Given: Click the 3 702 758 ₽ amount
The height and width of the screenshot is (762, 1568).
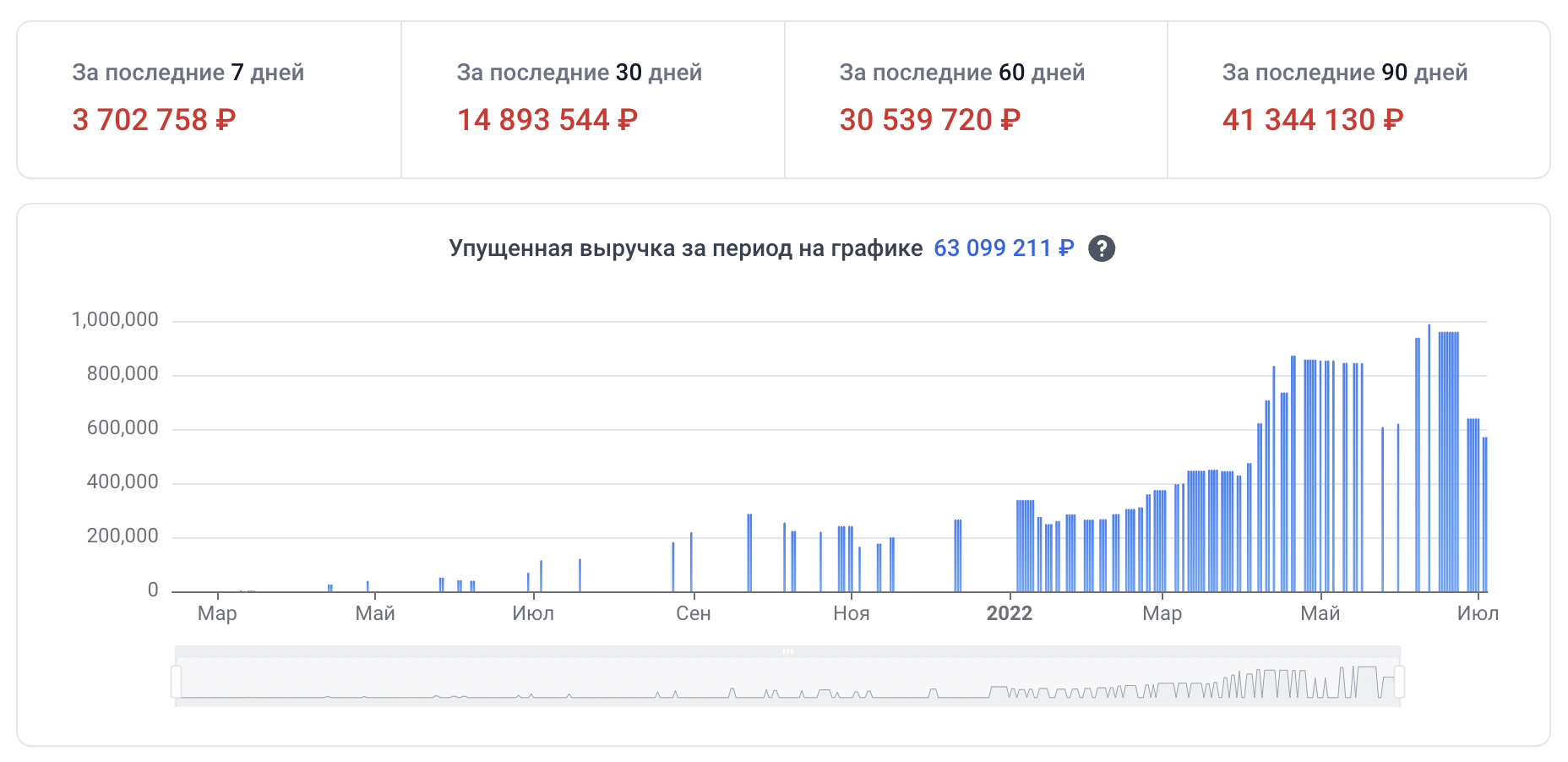Looking at the screenshot, I should 154,120.
